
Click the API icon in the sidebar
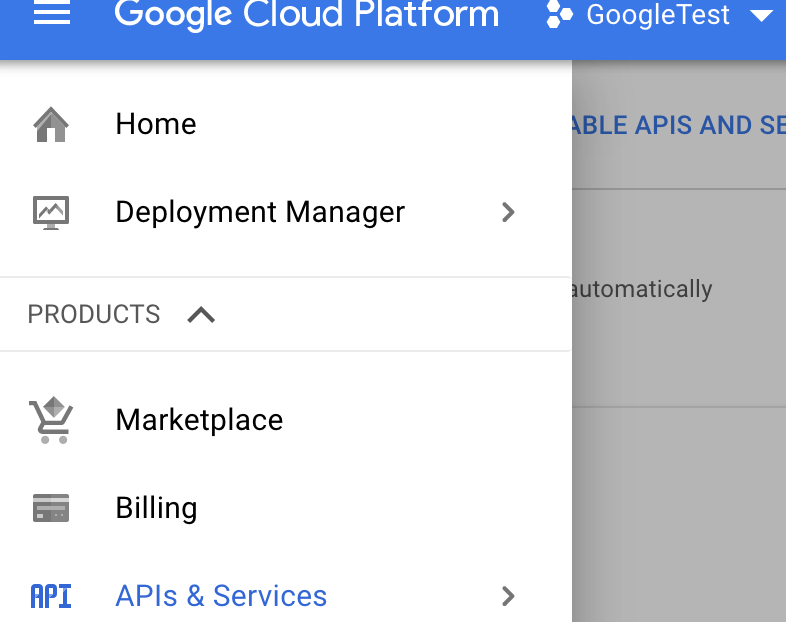pyautogui.click(x=51, y=597)
